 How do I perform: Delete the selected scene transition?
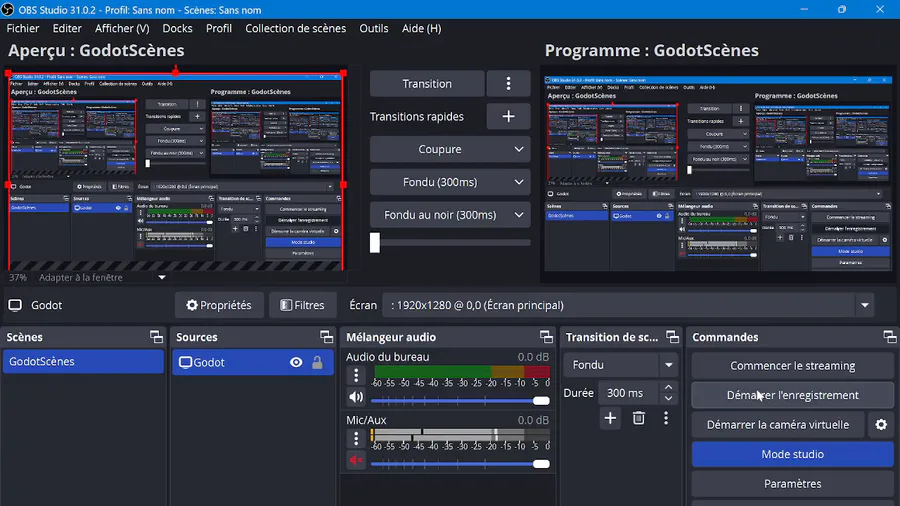tap(638, 418)
